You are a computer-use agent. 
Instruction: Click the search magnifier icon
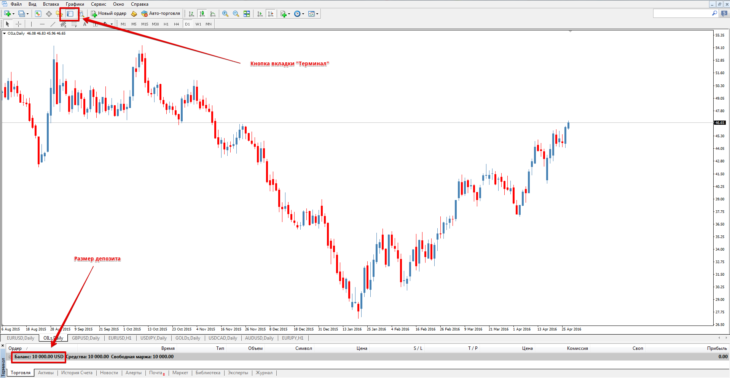[x=715, y=14]
